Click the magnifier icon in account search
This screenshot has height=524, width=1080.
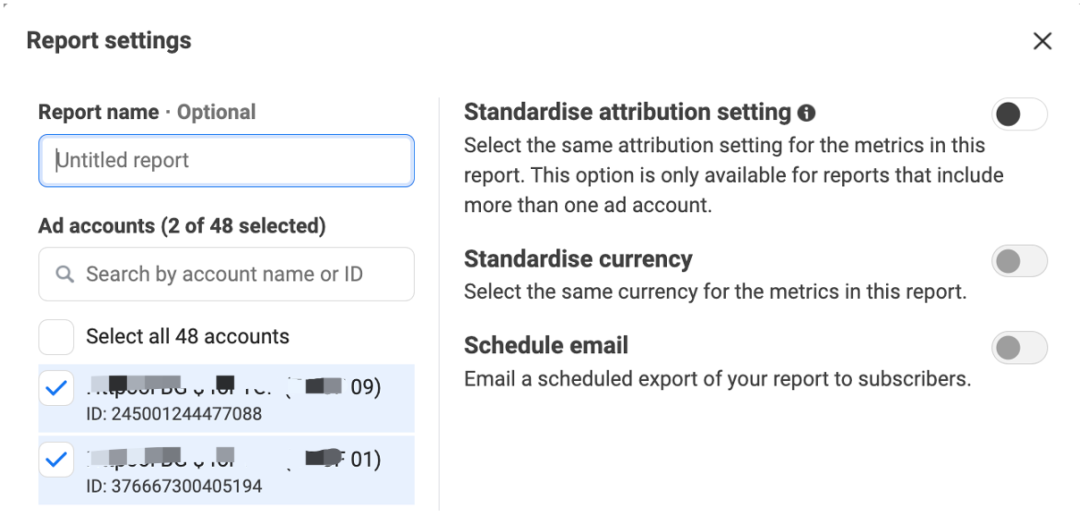[65, 274]
